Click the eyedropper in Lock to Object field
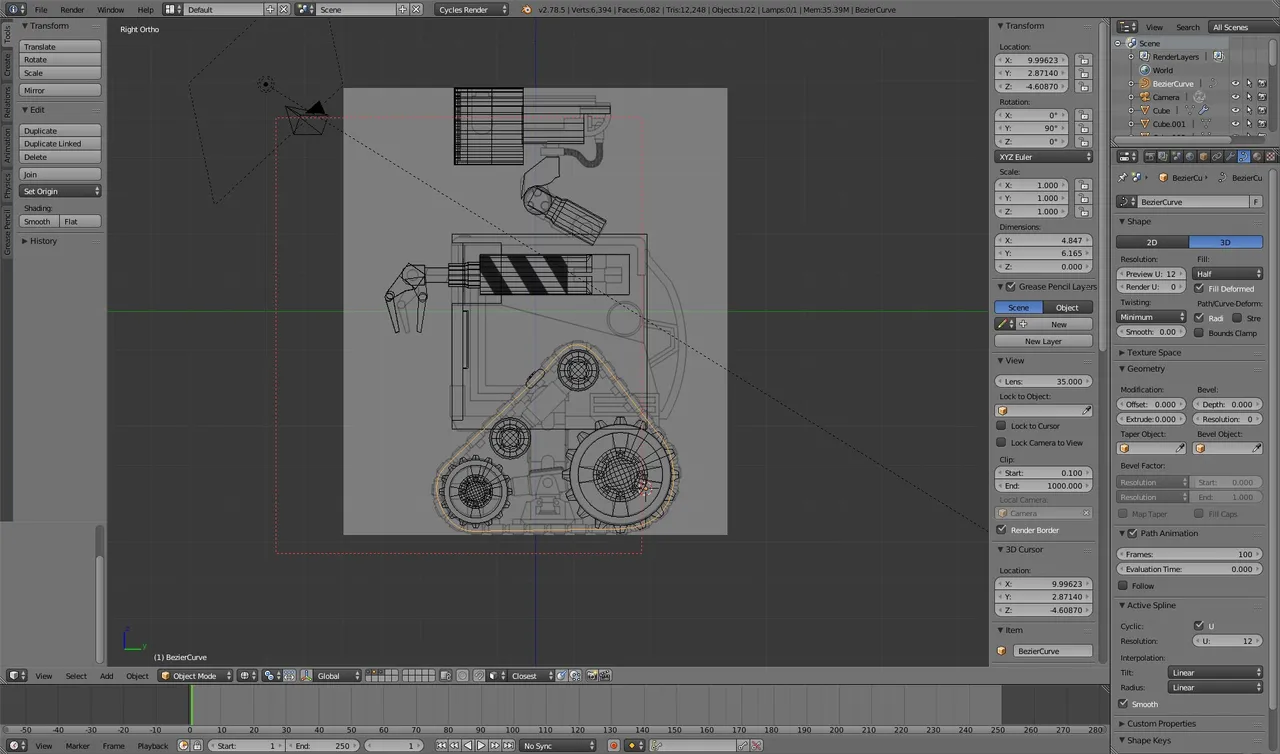The image size is (1280, 754). [x=1087, y=411]
